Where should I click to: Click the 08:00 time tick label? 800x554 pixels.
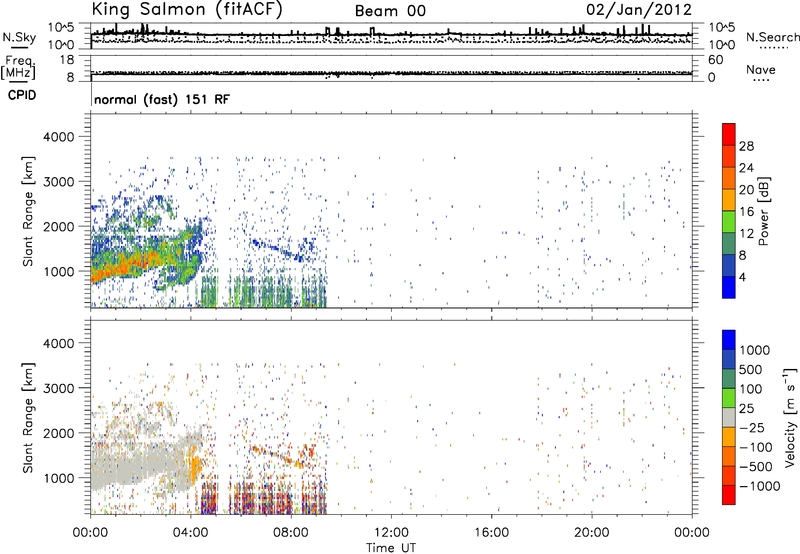tap(291, 533)
